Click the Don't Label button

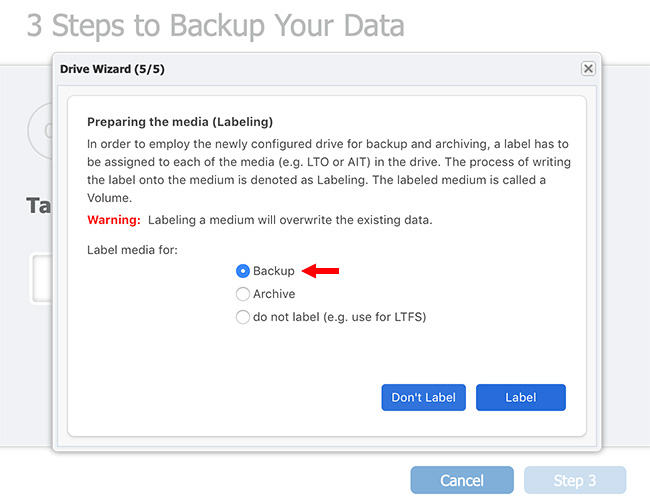(423, 397)
